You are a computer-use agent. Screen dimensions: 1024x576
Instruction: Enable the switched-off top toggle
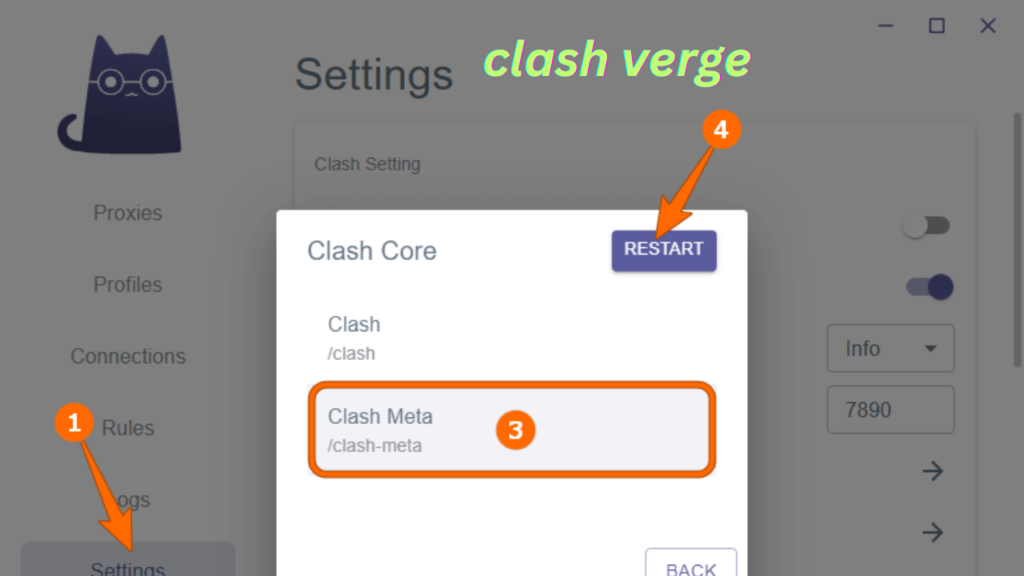[x=926, y=226]
